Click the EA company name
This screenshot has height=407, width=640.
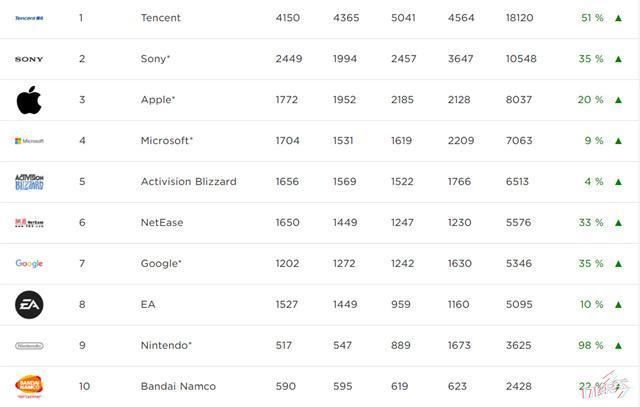click(148, 304)
